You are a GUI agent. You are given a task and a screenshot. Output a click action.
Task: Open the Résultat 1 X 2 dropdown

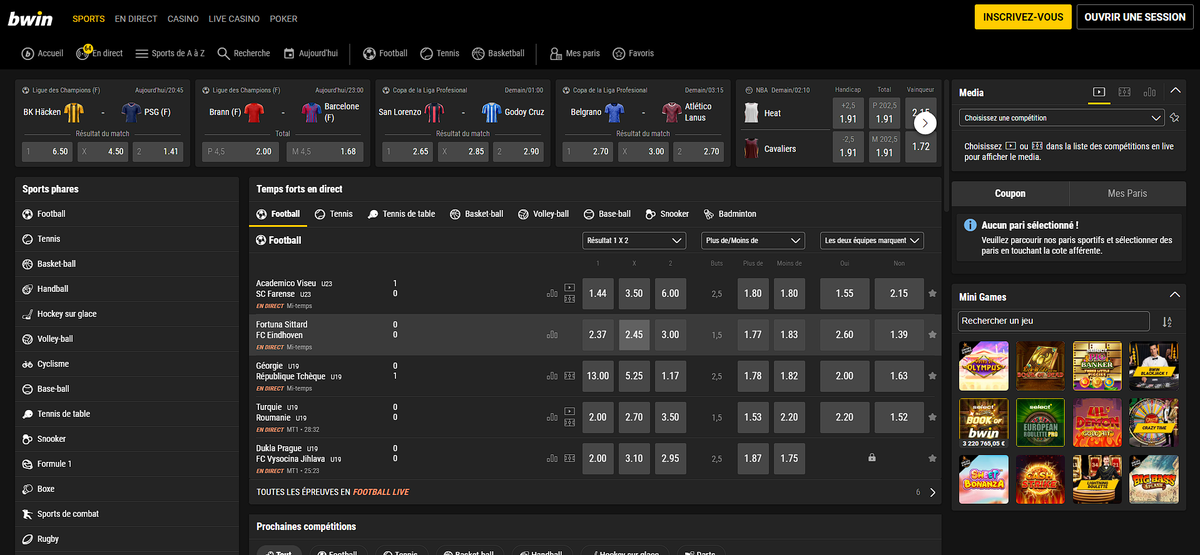click(x=634, y=240)
